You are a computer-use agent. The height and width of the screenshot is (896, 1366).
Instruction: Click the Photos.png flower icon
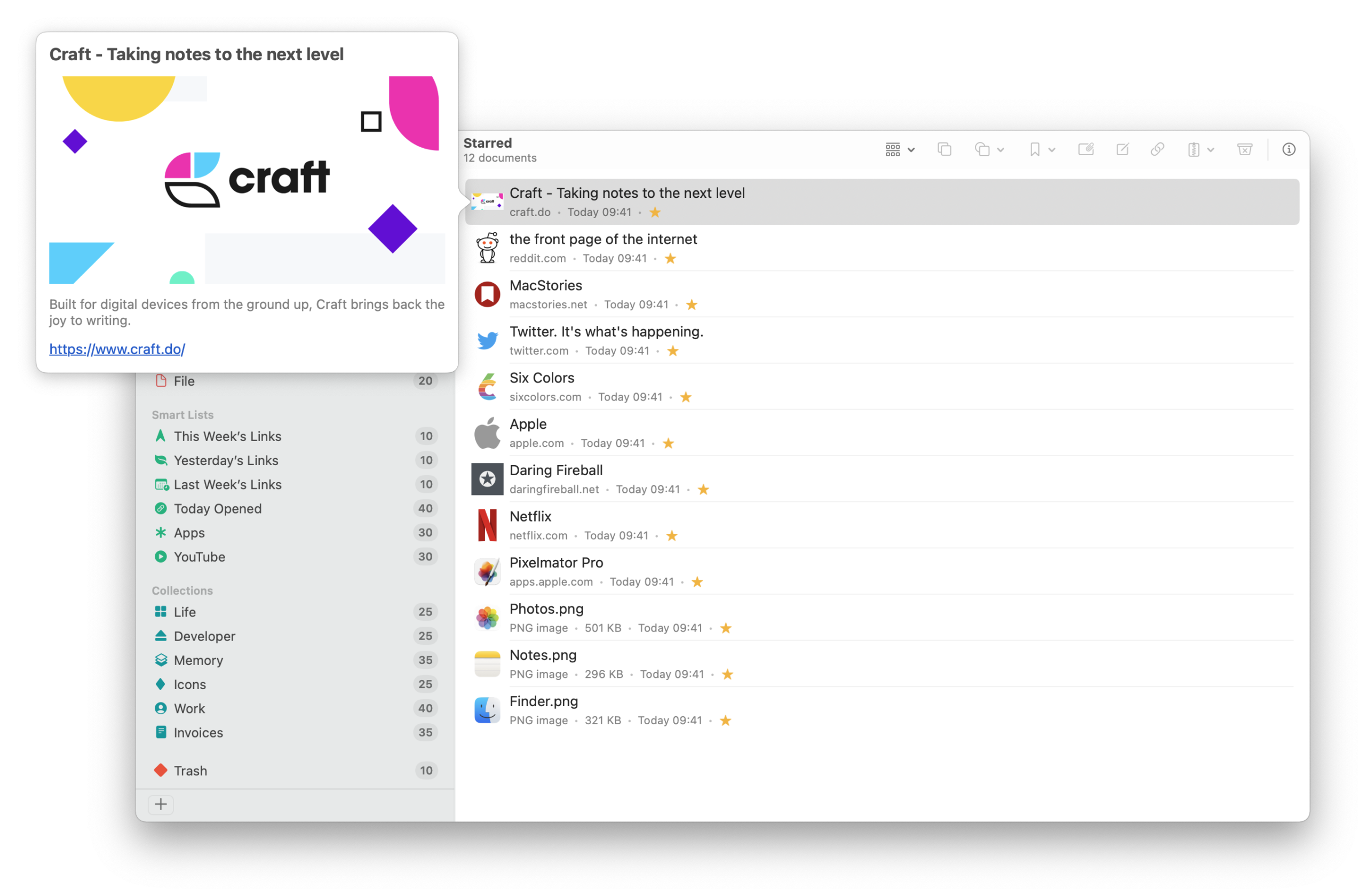[487, 618]
